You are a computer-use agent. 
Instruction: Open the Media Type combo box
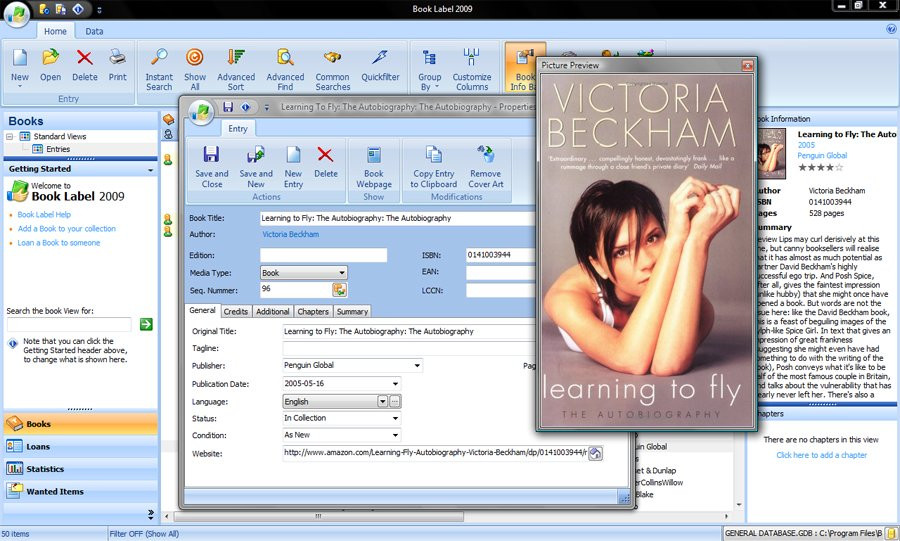click(304, 273)
